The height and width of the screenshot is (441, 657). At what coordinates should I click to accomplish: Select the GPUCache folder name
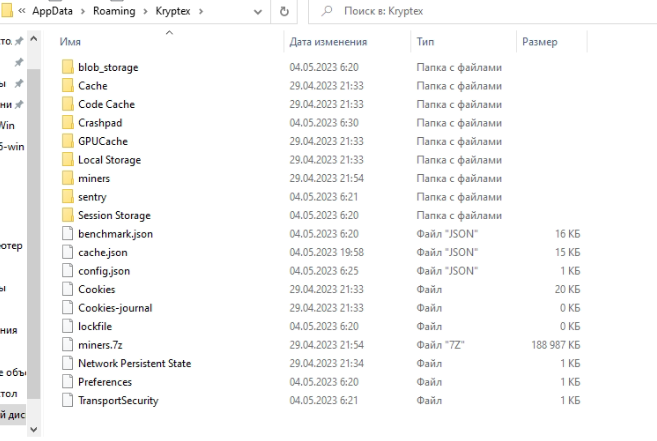(103, 141)
